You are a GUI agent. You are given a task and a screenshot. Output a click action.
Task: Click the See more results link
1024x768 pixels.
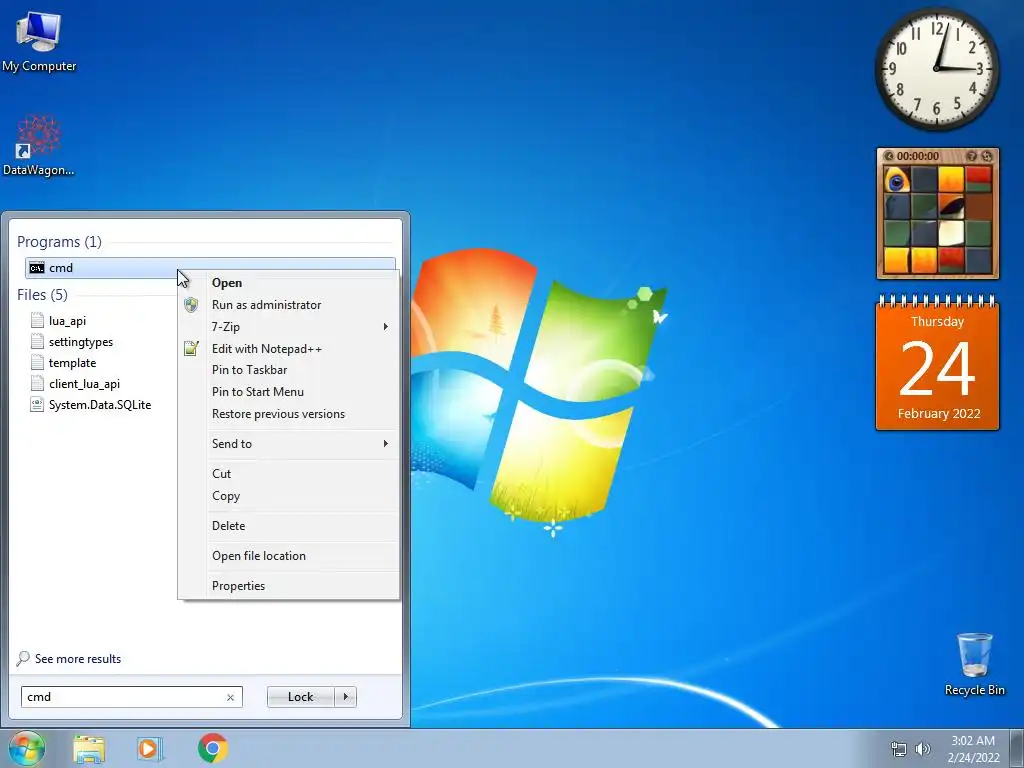[78, 659]
